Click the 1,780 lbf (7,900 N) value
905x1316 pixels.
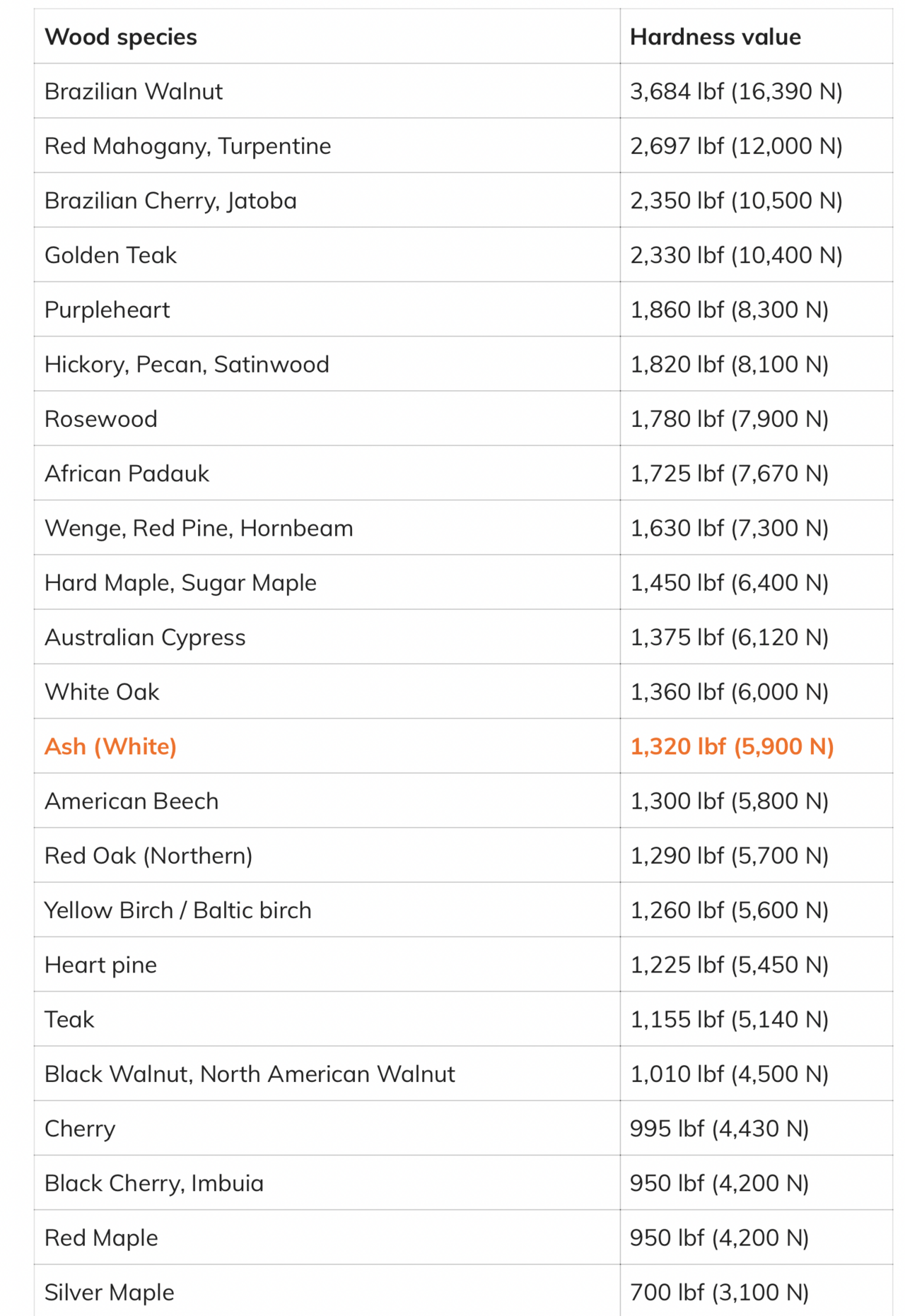(728, 419)
